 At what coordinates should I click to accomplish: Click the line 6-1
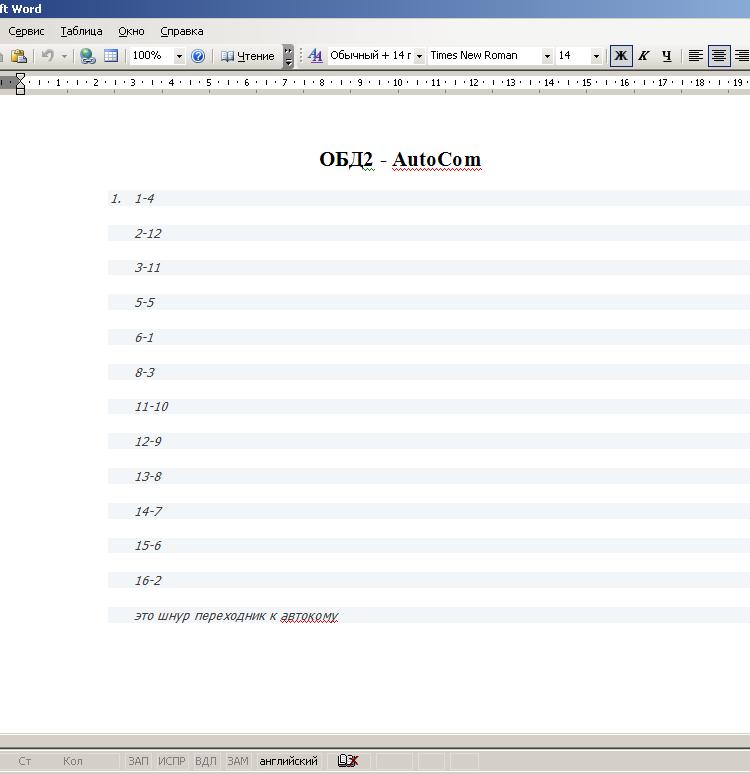pos(144,338)
